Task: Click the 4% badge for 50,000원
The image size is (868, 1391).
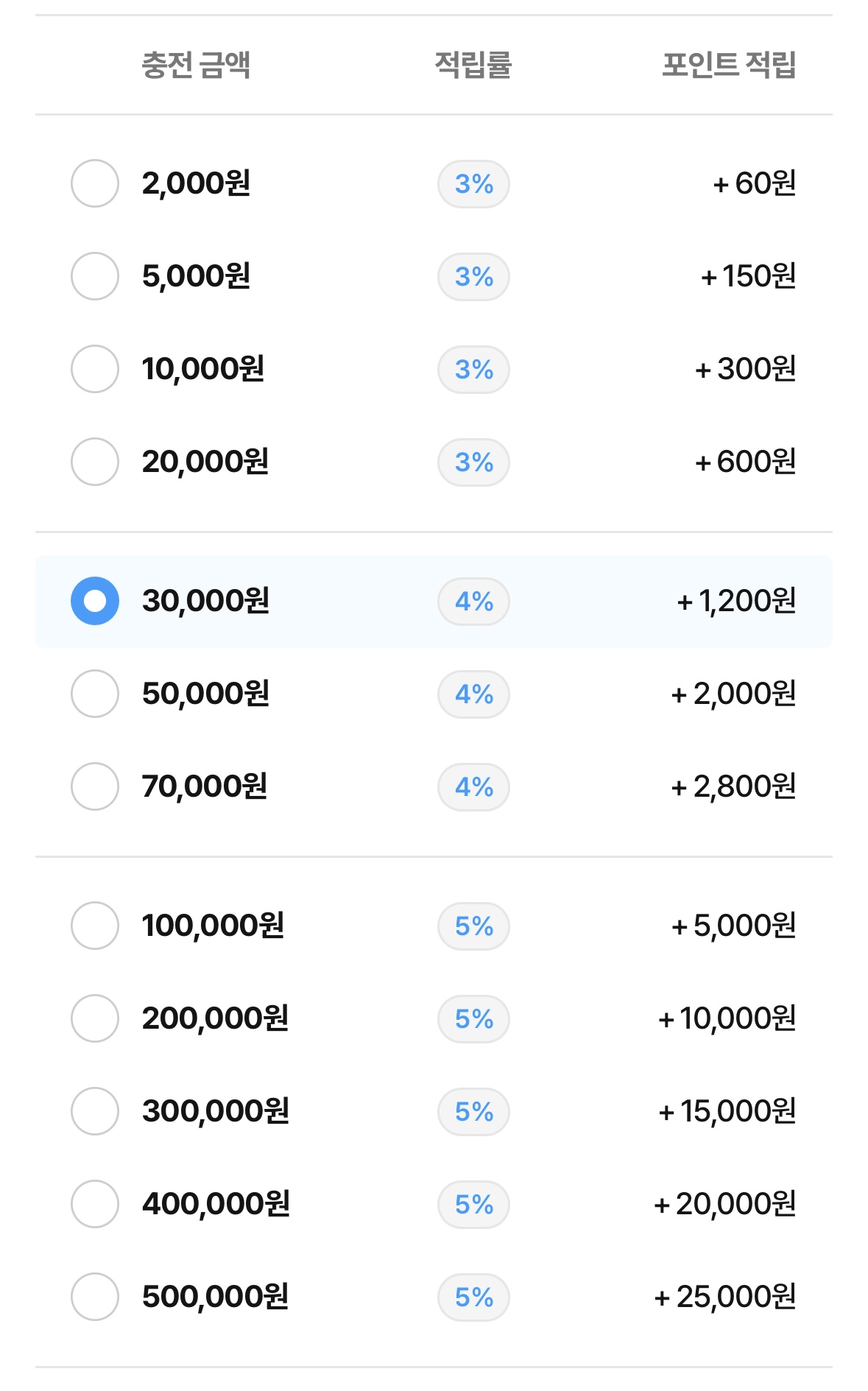Action: click(473, 694)
